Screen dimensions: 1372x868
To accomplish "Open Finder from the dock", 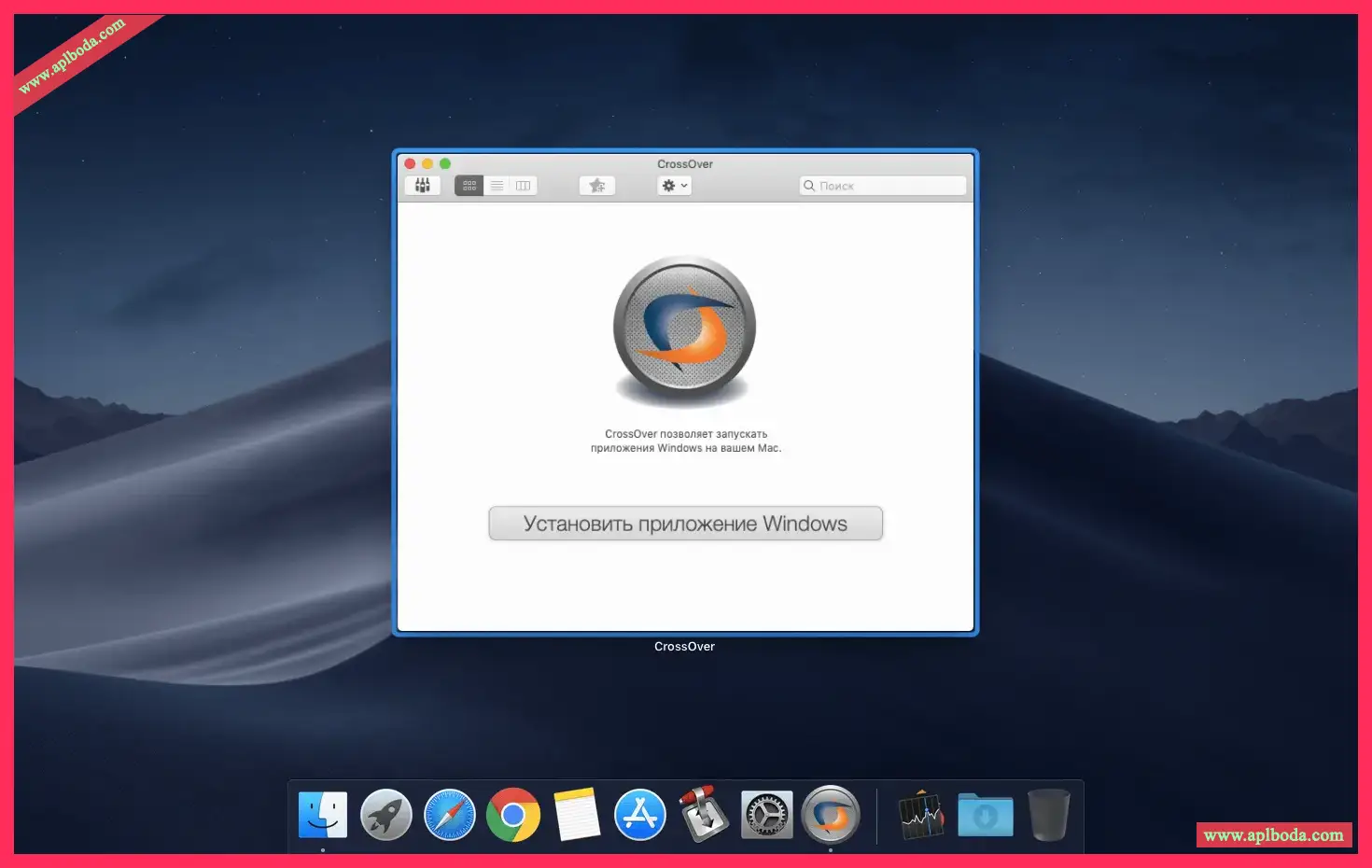I will point(323,815).
